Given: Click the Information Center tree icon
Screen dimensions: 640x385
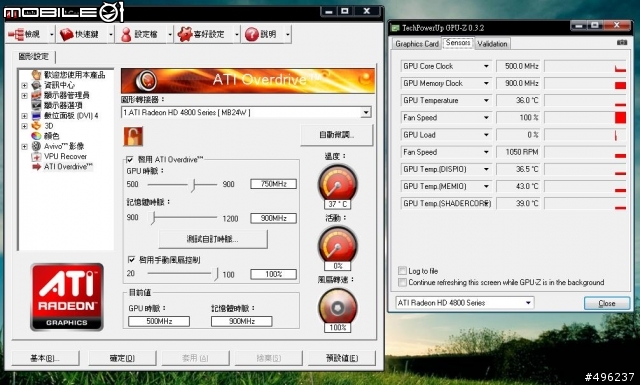Looking at the screenshot, I should click(x=37, y=85).
